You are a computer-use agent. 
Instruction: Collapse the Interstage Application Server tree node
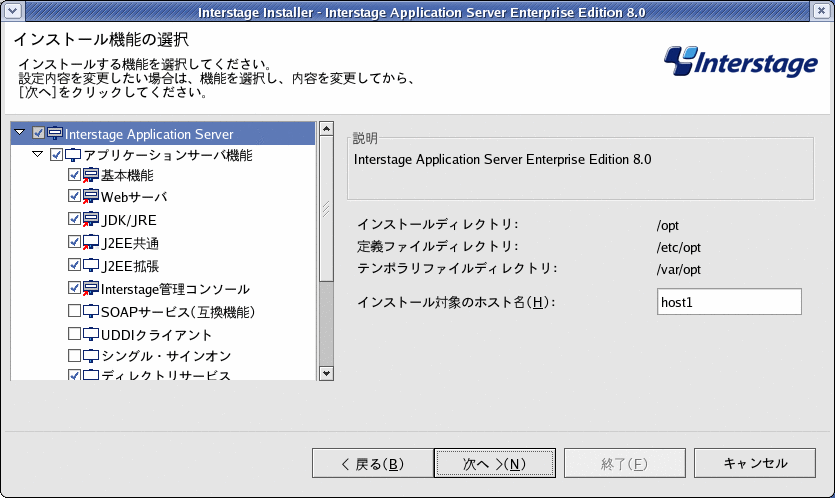pyautogui.click(x=20, y=132)
